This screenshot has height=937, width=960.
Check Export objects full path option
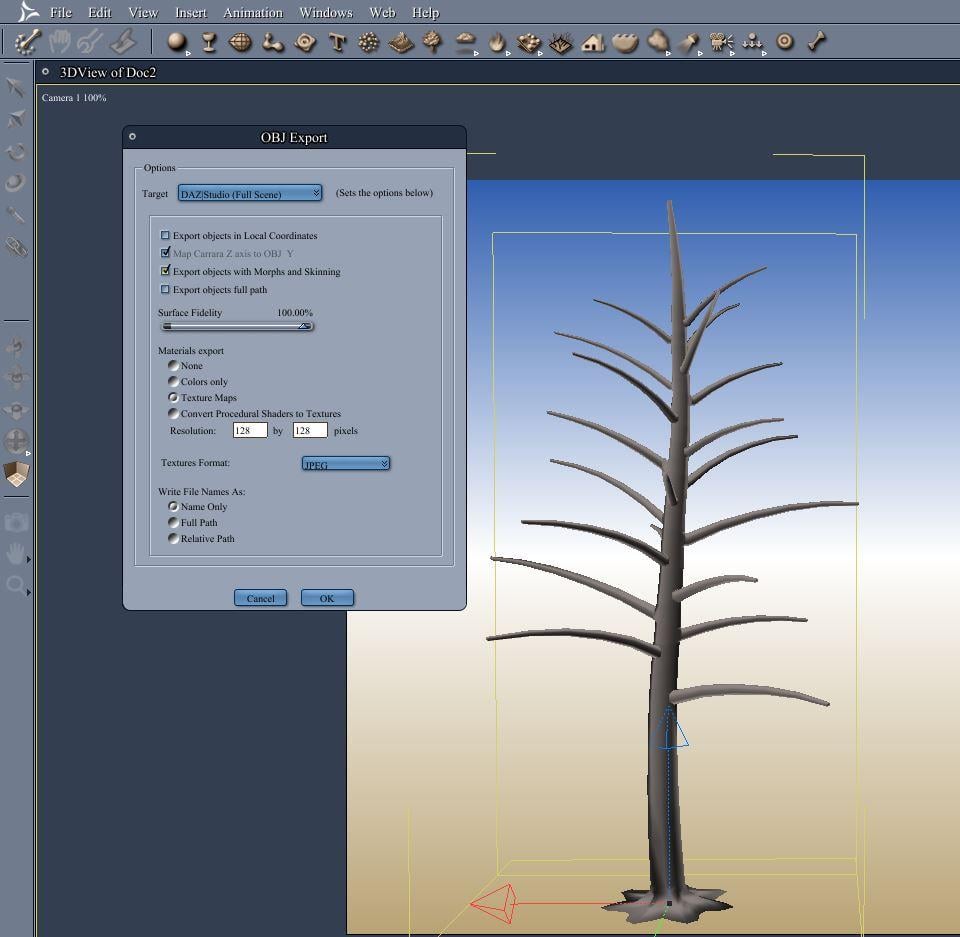point(166,290)
